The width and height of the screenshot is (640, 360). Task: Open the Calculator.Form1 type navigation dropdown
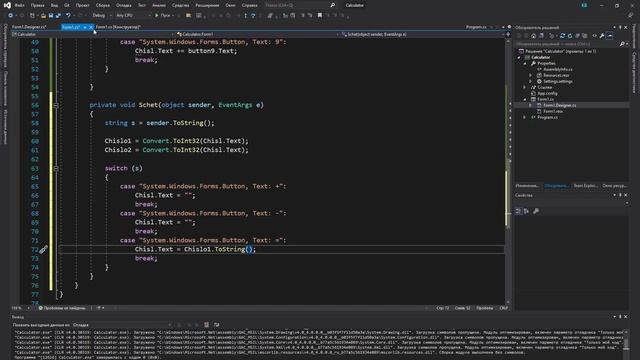tap(257, 34)
